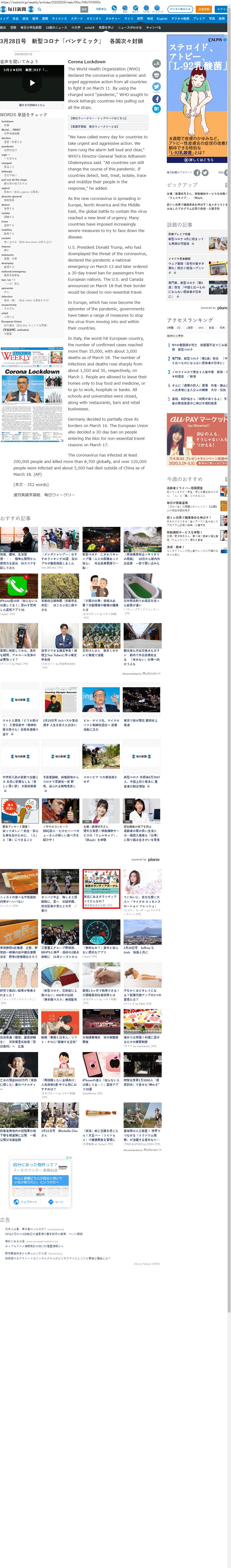Screen dimensions: 231x1568
Task: Select the SNS ranking tab
Action: tap(202, 328)
